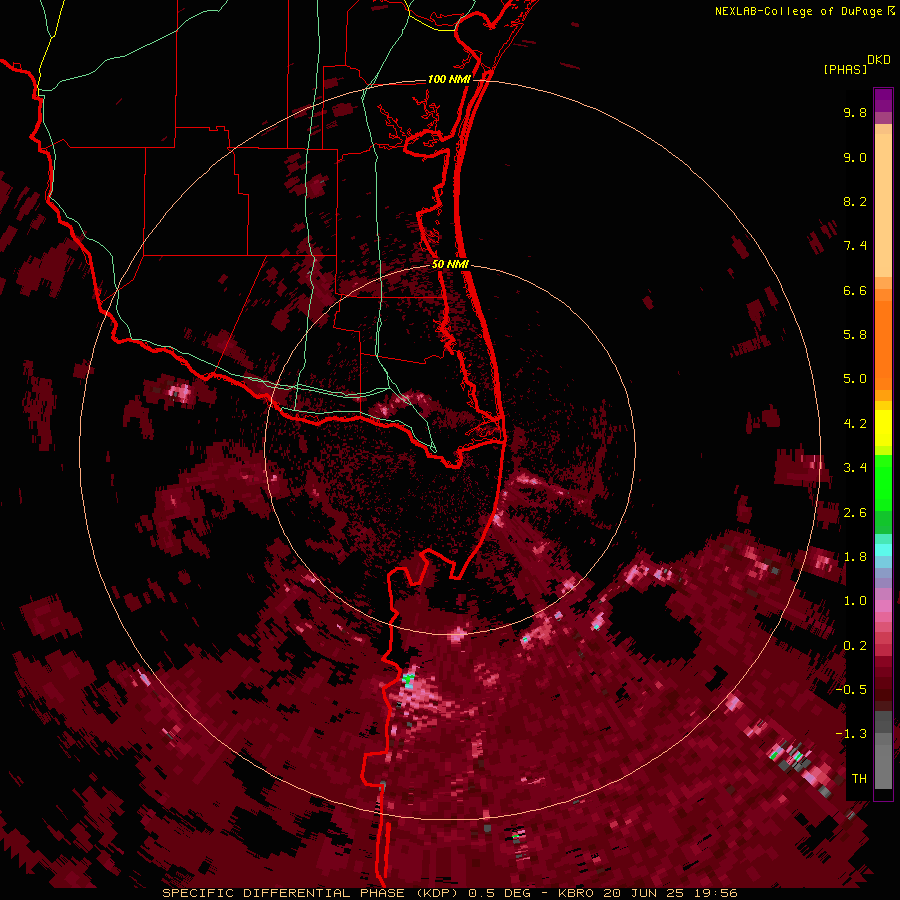
Task: Click the 6.6 value on the color scale
Action: click(855, 290)
